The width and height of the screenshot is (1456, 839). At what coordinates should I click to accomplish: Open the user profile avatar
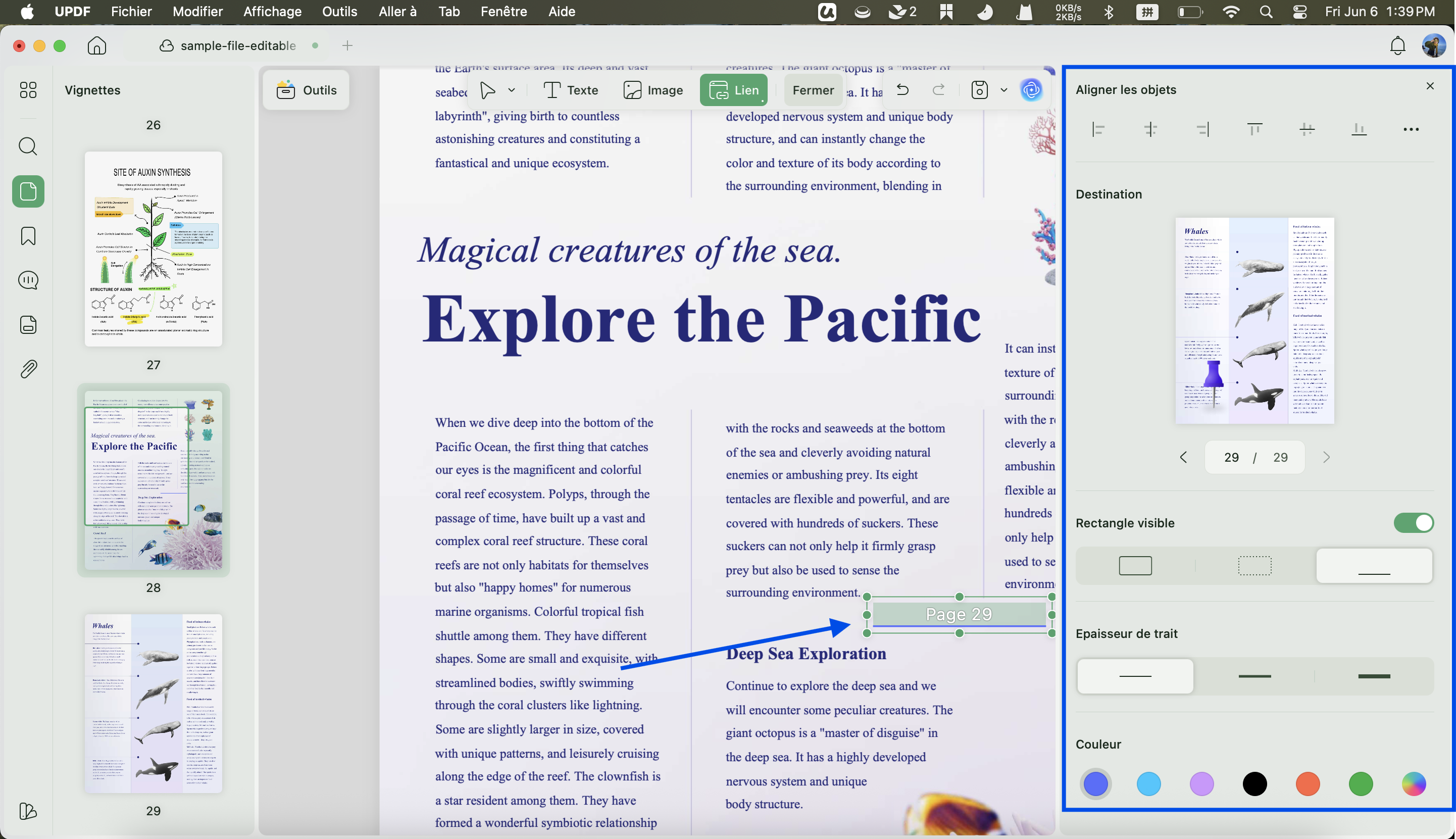1434,45
